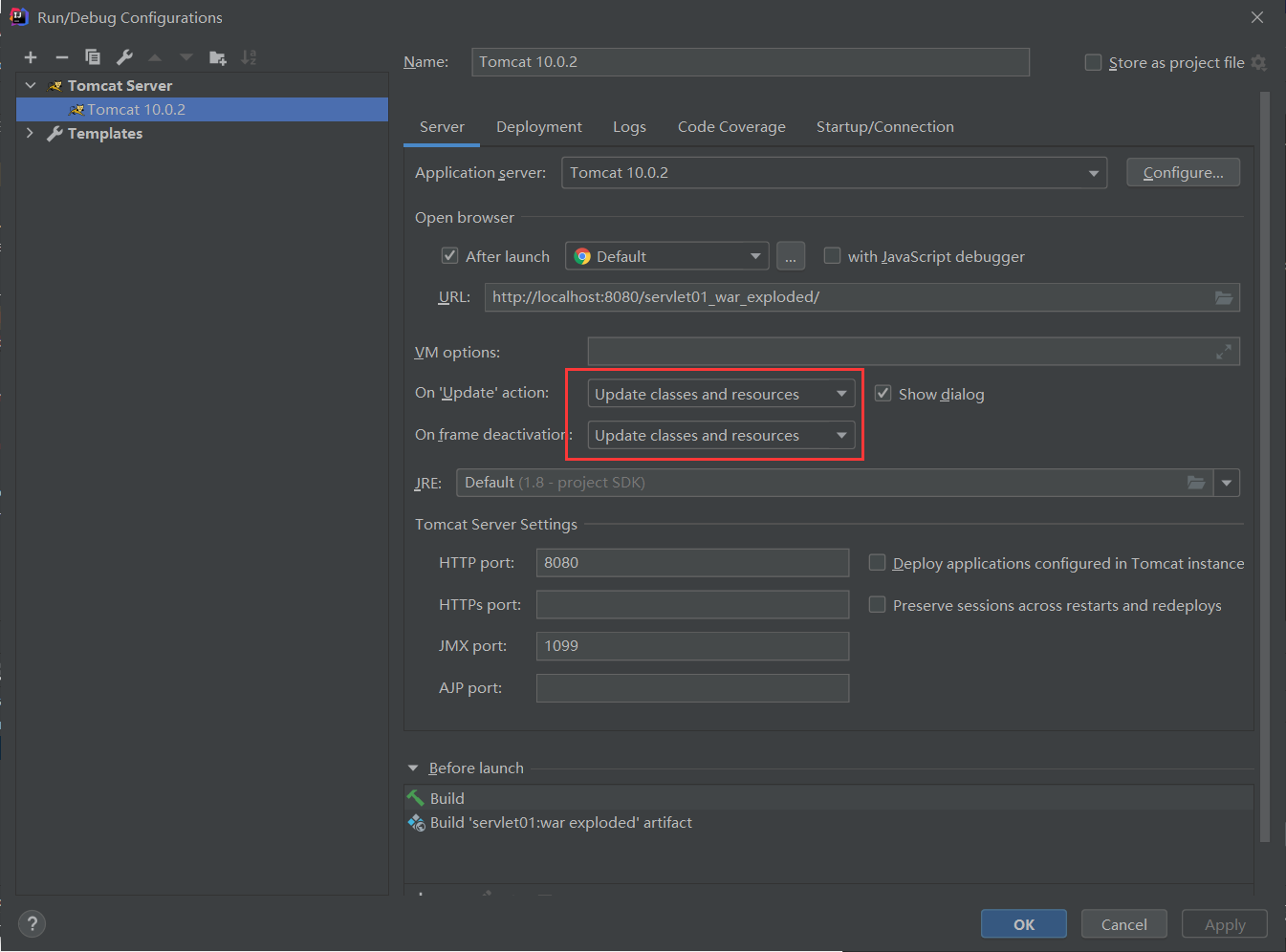
Task: Move configuration up arrow
Action: point(155,57)
